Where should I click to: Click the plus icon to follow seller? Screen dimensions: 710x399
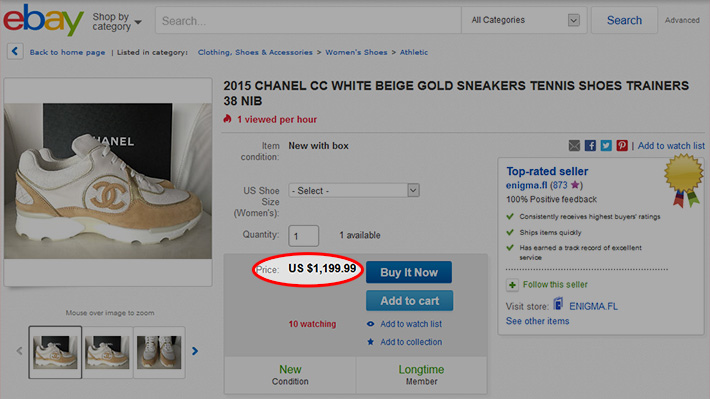(512, 285)
